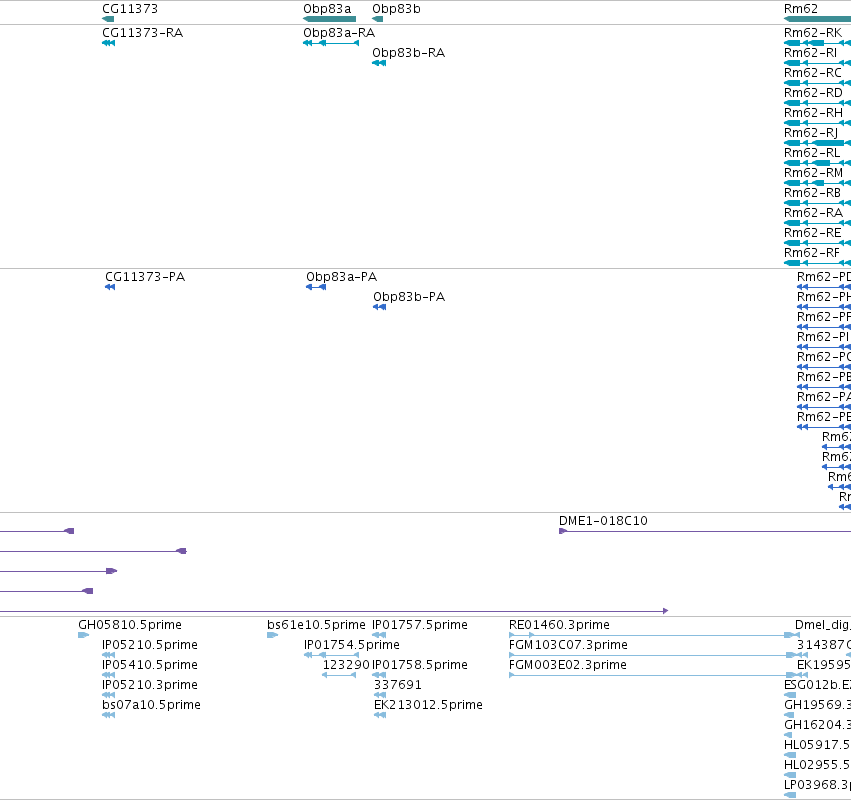851x800 pixels.
Task: Select the Obp83a gene bar
Action: (329, 19)
